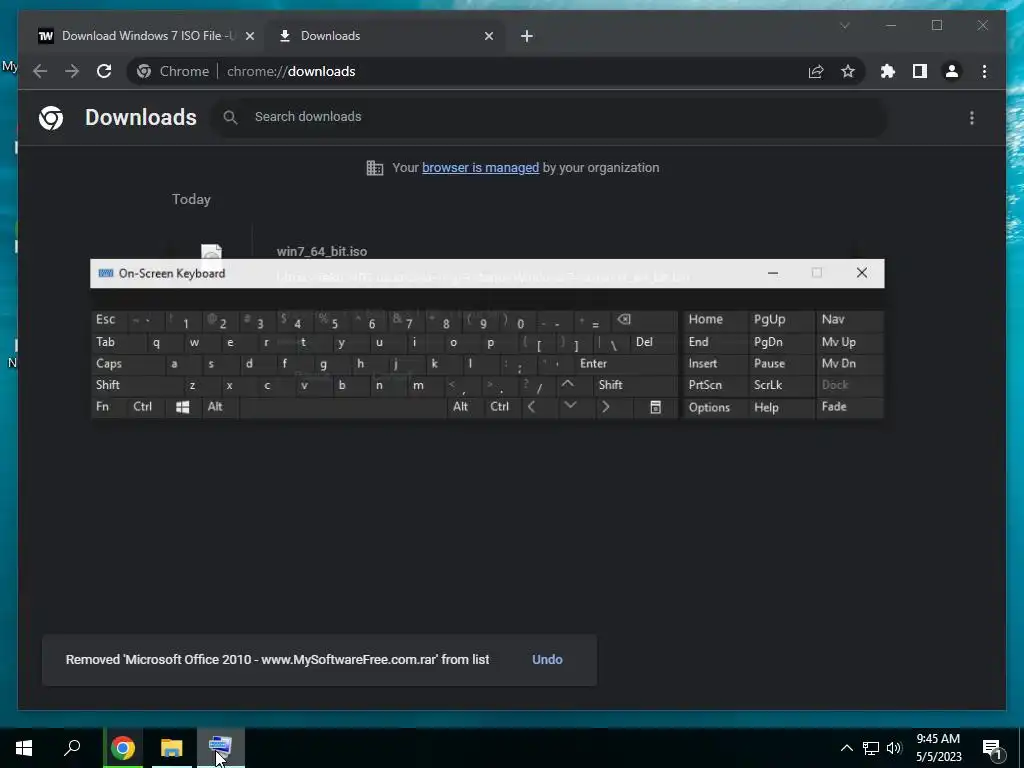The height and width of the screenshot is (768, 1024).
Task: Click the Enter key on keyboard
Action: pos(626,364)
